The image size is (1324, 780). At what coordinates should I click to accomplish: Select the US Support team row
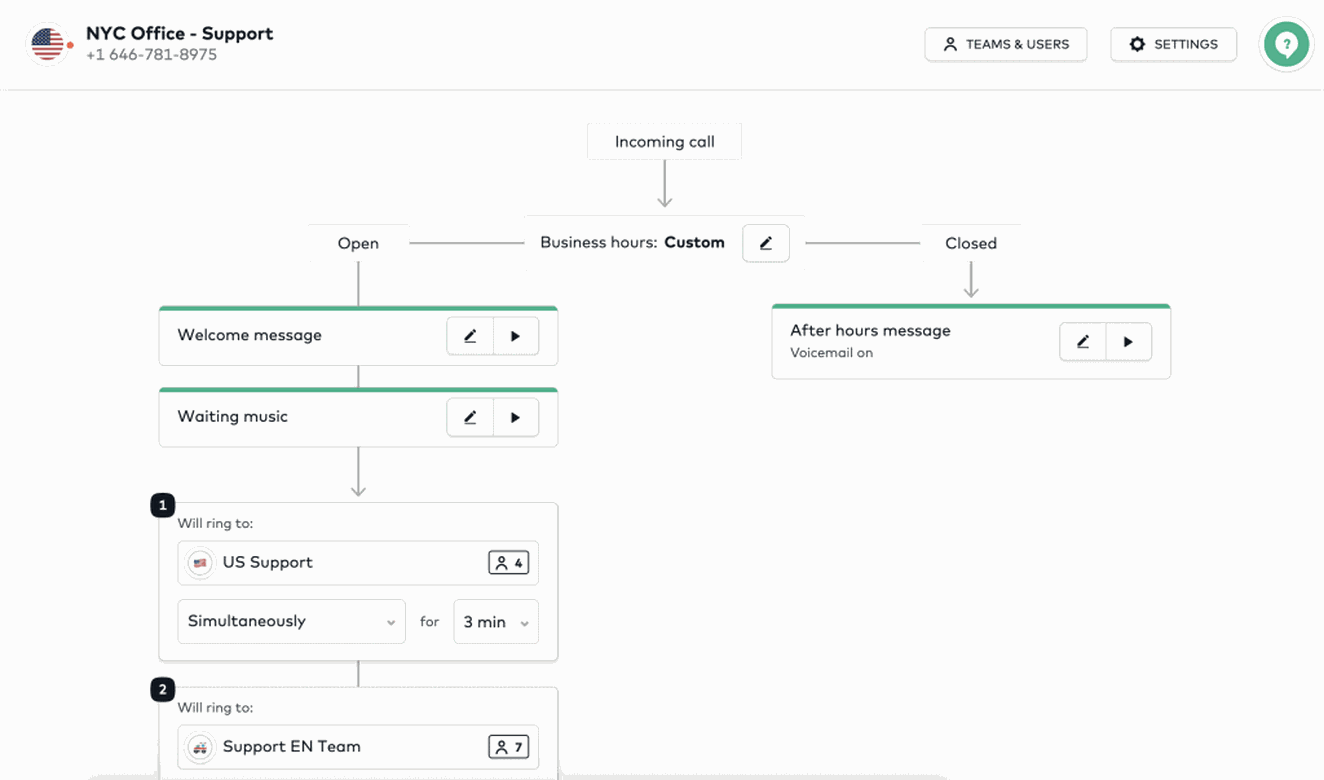pyautogui.click(x=358, y=563)
